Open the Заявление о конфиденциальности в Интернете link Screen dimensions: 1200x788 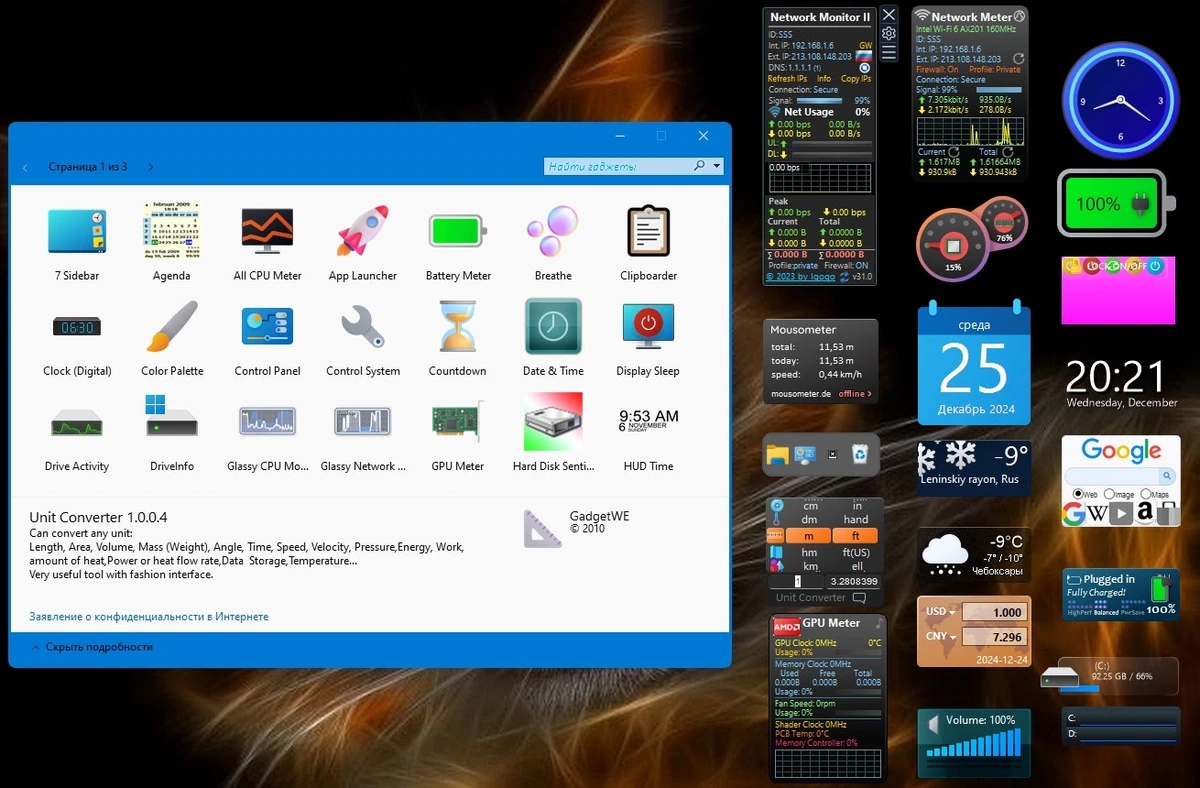[x=149, y=617]
